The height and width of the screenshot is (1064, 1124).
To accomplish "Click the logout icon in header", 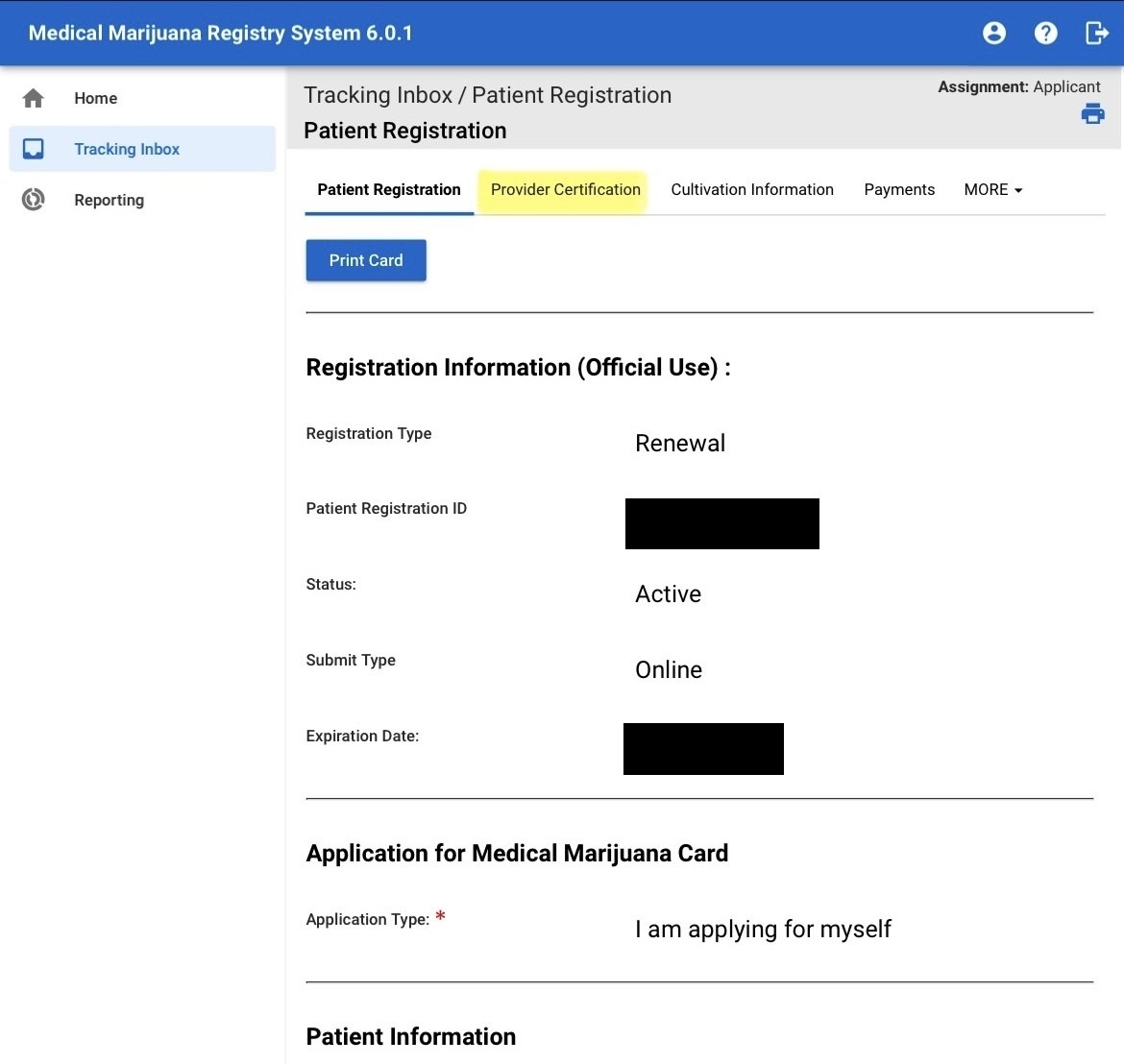I will [x=1096, y=34].
